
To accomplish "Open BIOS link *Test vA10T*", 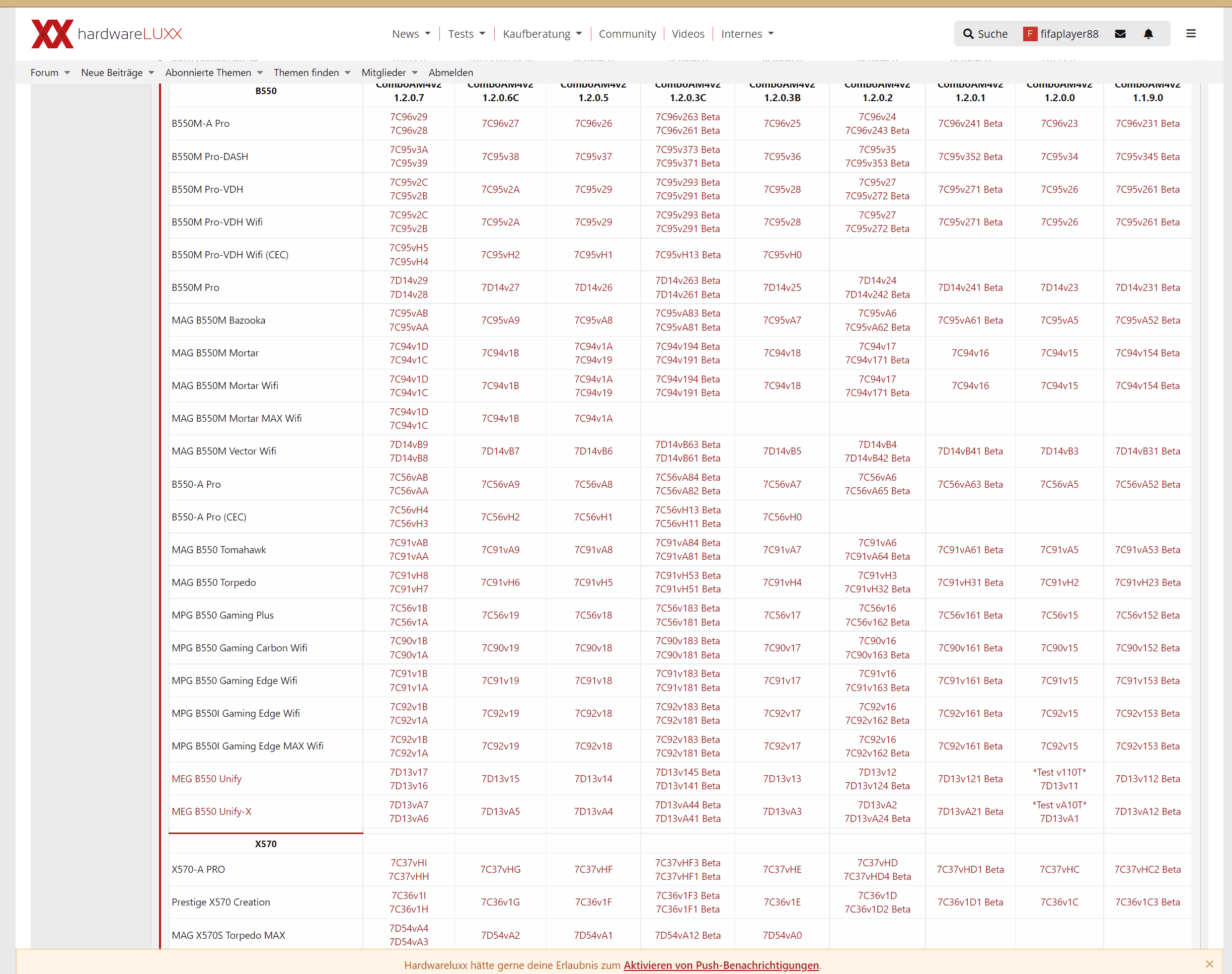I will pos(1059,805).
